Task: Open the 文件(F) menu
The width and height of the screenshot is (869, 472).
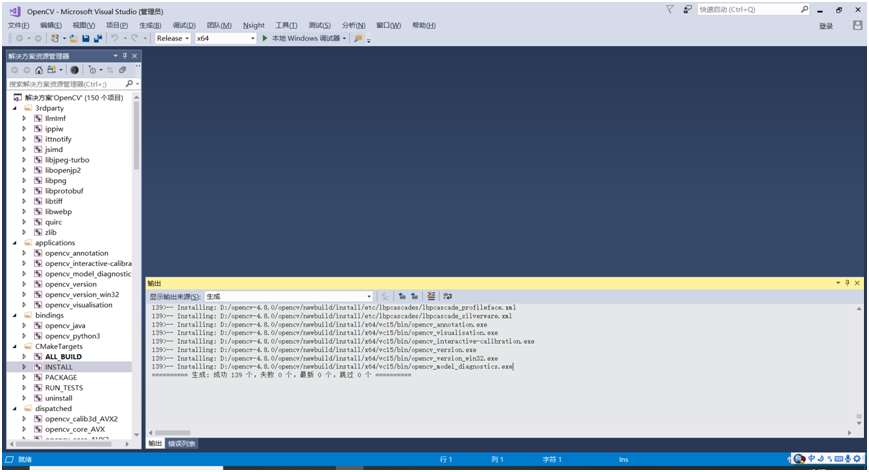Action: (x=19, y=25)
